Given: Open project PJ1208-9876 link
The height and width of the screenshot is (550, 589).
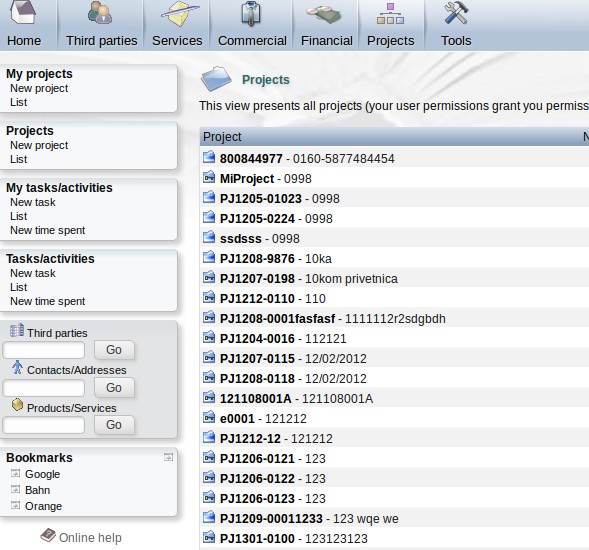Looking at the screenshot, I should point(257,259).
